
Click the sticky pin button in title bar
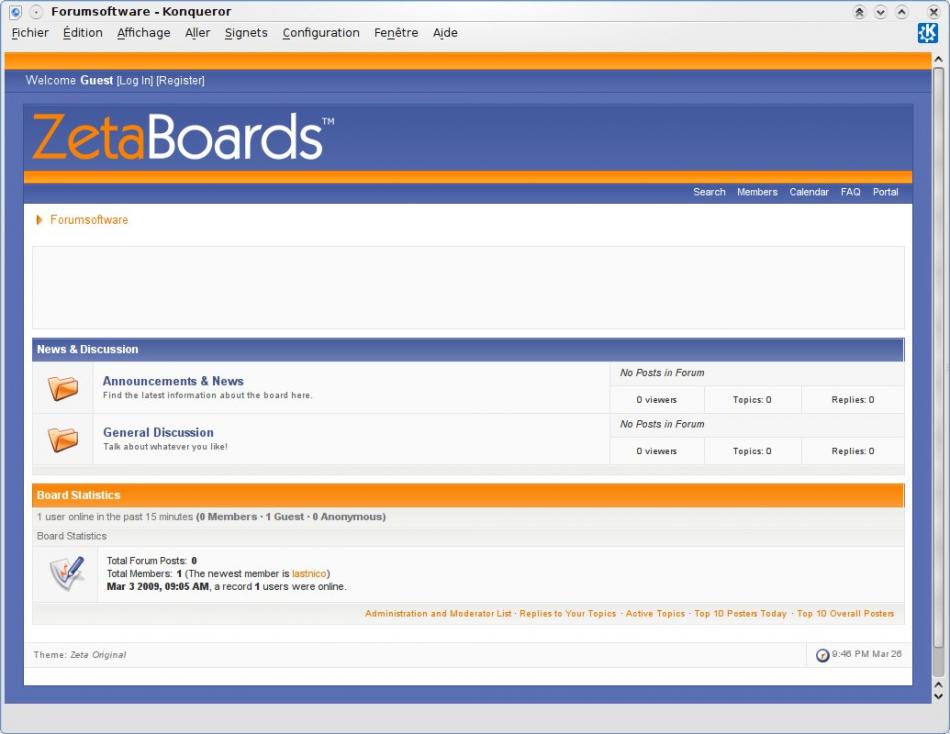point(36,12)
